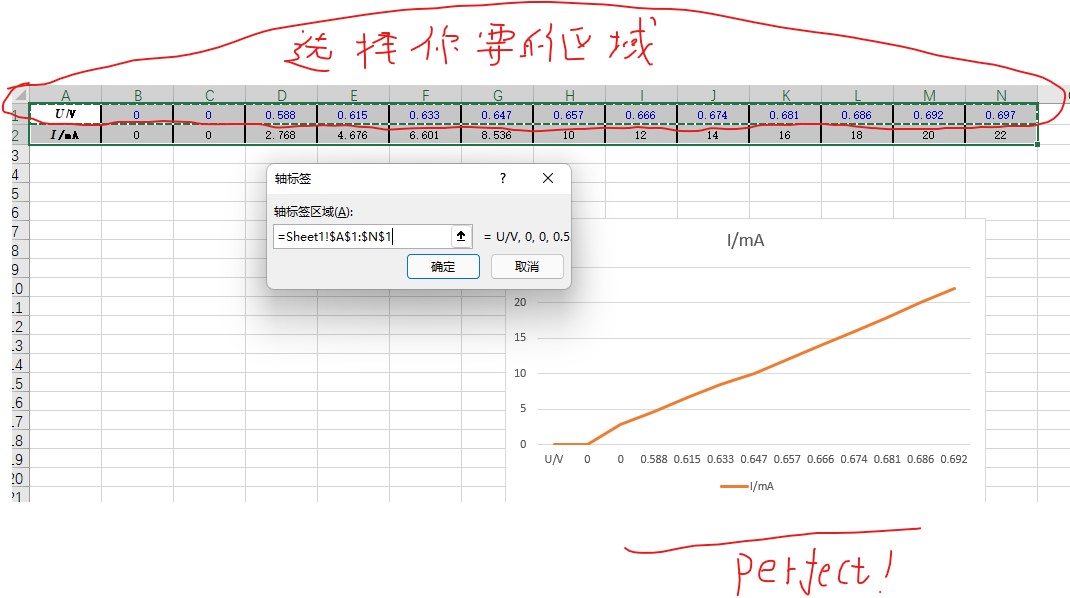Select cell with value 0.588
The image size is (1070, 598).
(x=281, y=115)
